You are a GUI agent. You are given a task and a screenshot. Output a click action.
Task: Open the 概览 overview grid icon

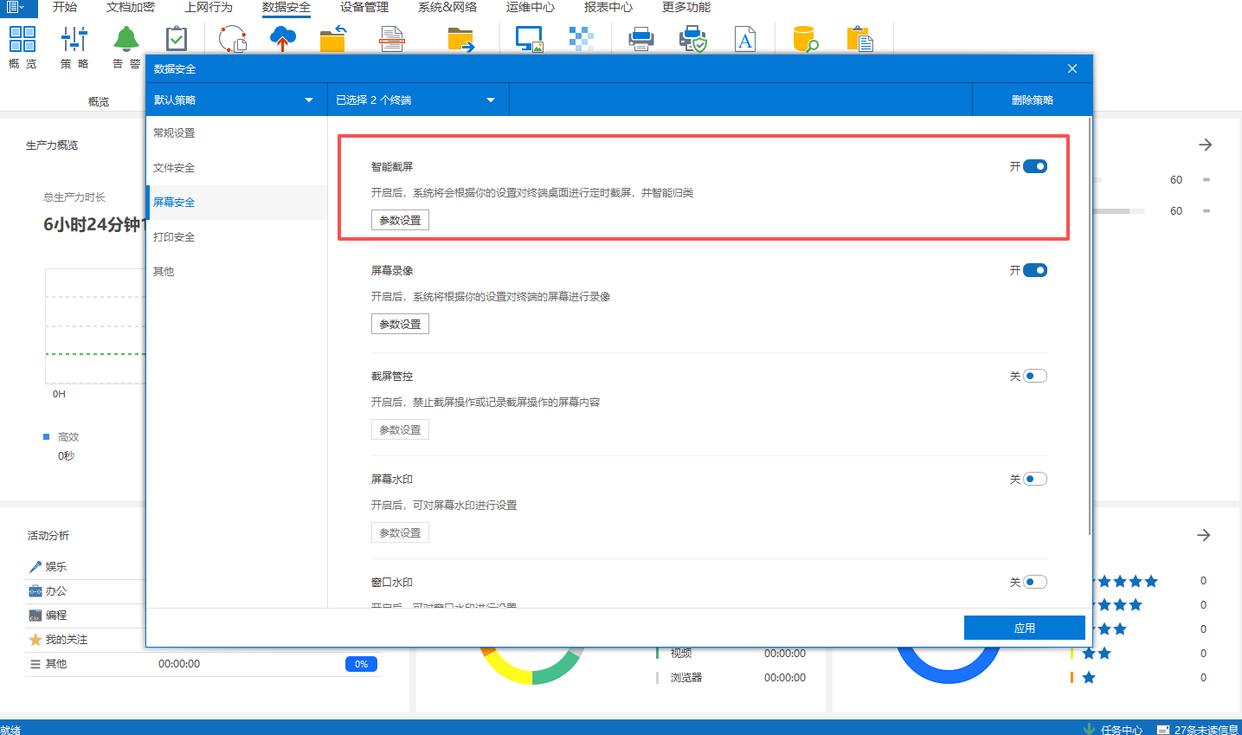coord(22,41)
